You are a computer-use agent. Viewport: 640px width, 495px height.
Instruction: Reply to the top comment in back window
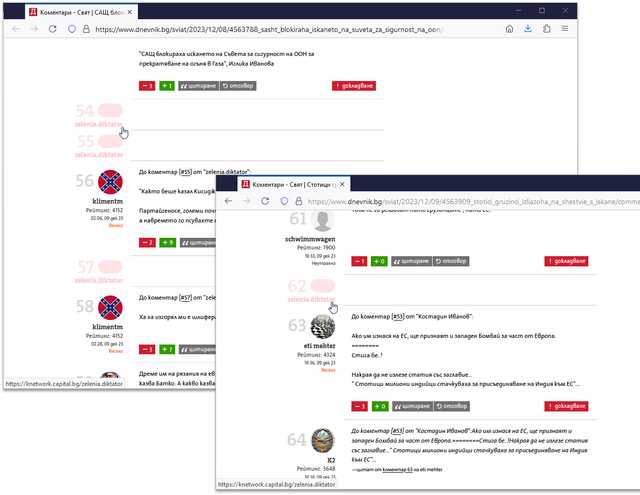click(238, 86)
